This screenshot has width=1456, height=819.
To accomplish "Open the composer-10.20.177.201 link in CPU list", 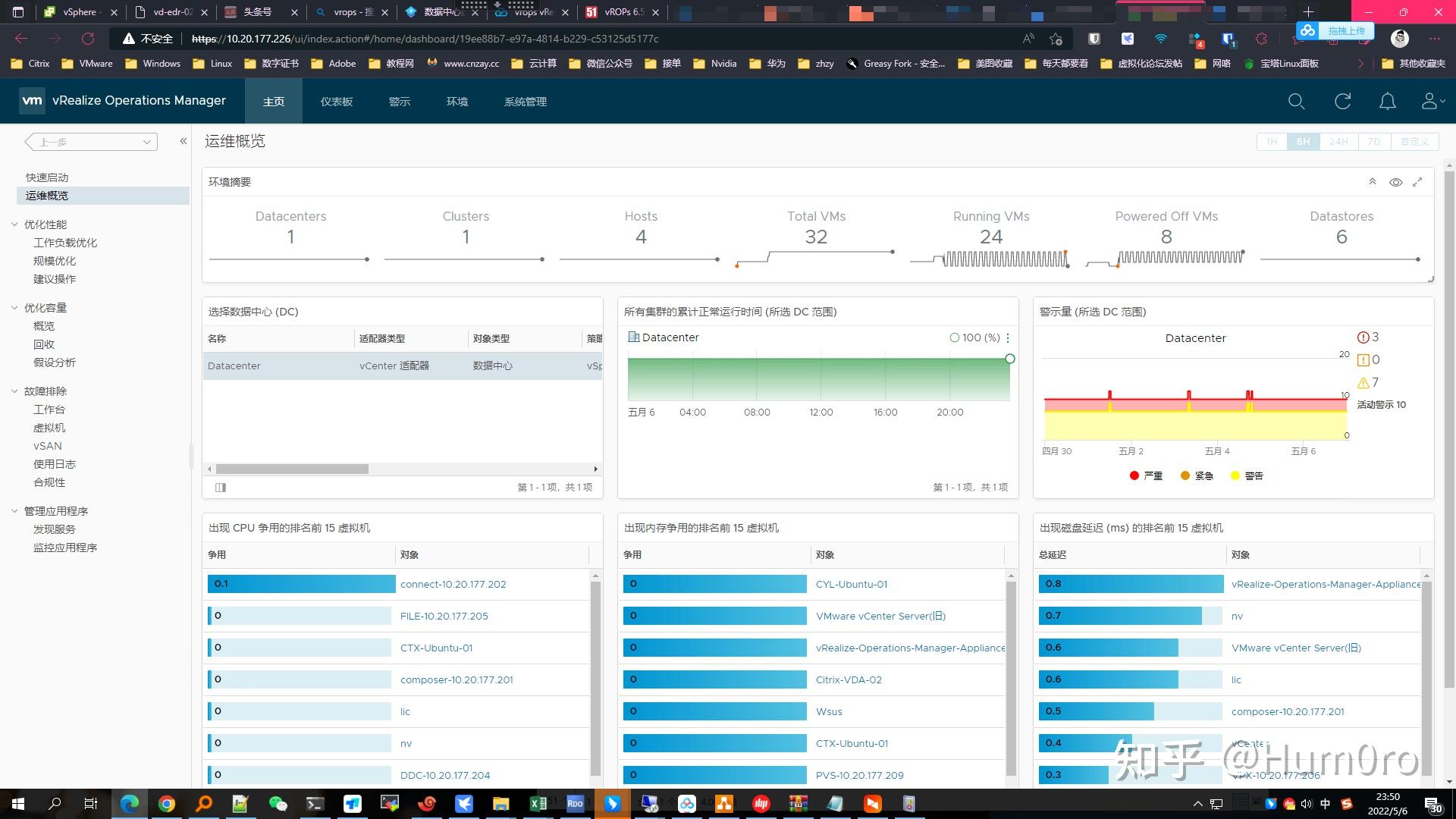I will (457, 679).
